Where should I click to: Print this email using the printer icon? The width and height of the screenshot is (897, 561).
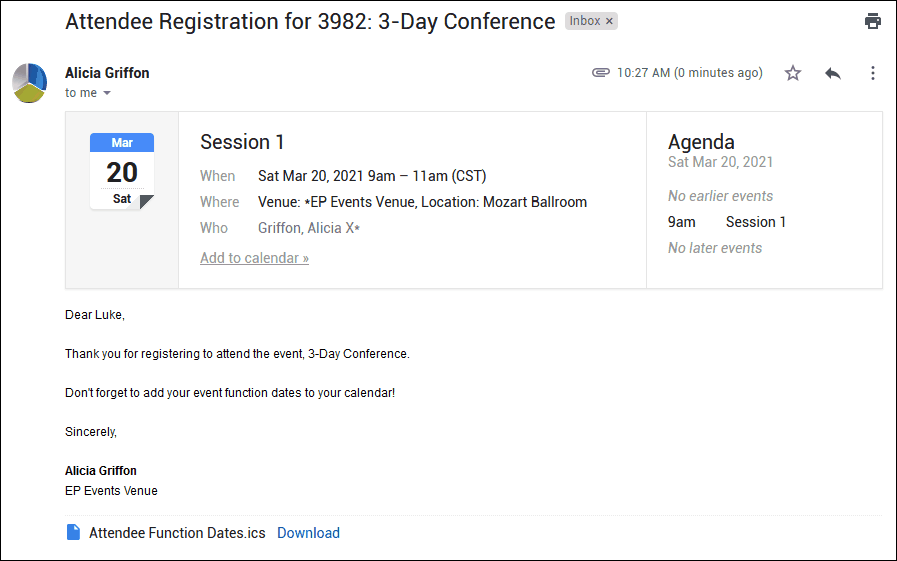(x=872, y=21)
